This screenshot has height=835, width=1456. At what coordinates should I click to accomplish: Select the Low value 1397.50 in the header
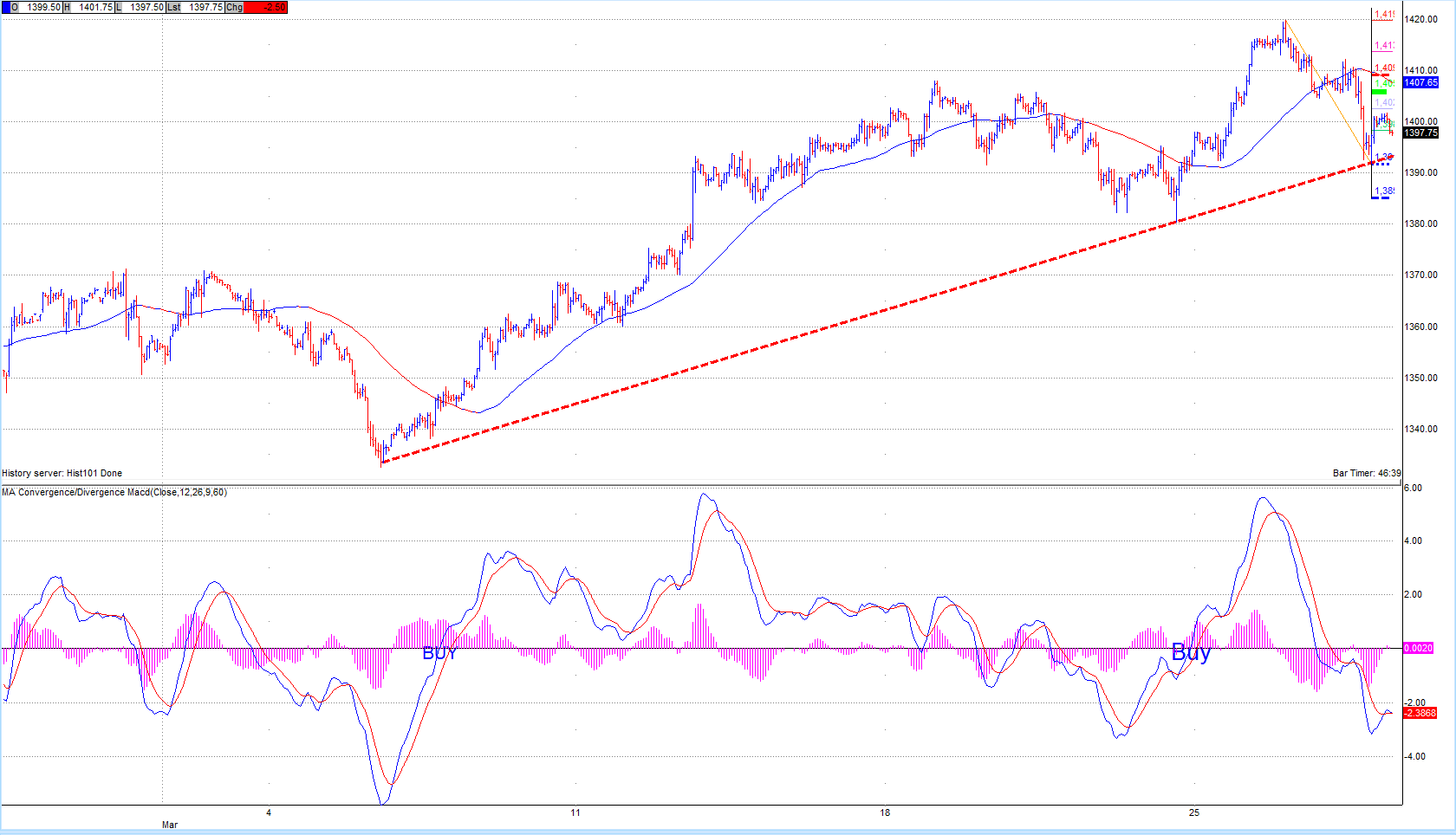[146, 7]
